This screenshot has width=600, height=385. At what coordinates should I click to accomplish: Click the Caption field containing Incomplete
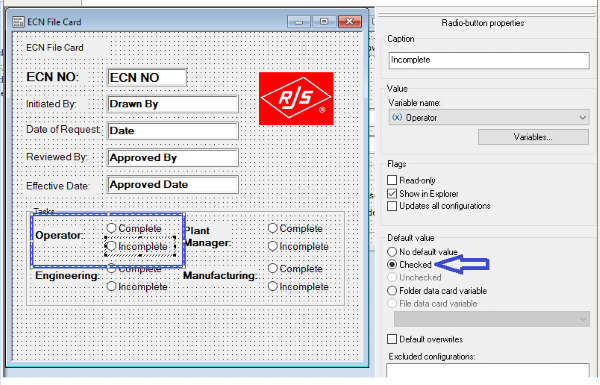pos(489,60)
